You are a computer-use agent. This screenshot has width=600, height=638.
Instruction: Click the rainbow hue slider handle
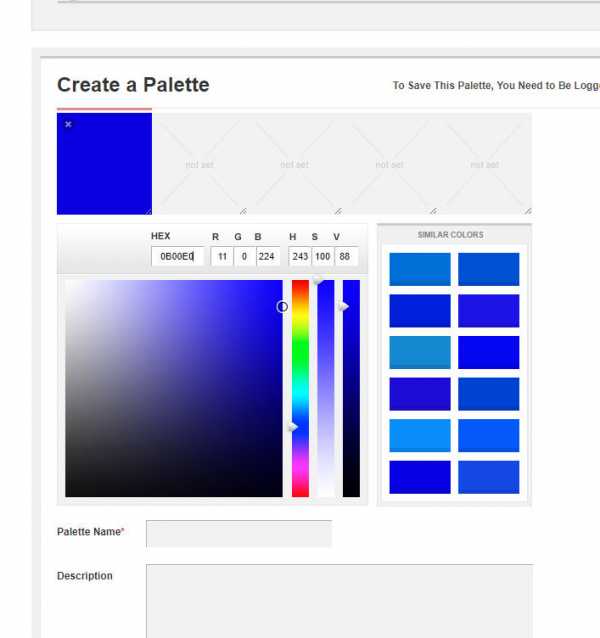tap(293, 427)
